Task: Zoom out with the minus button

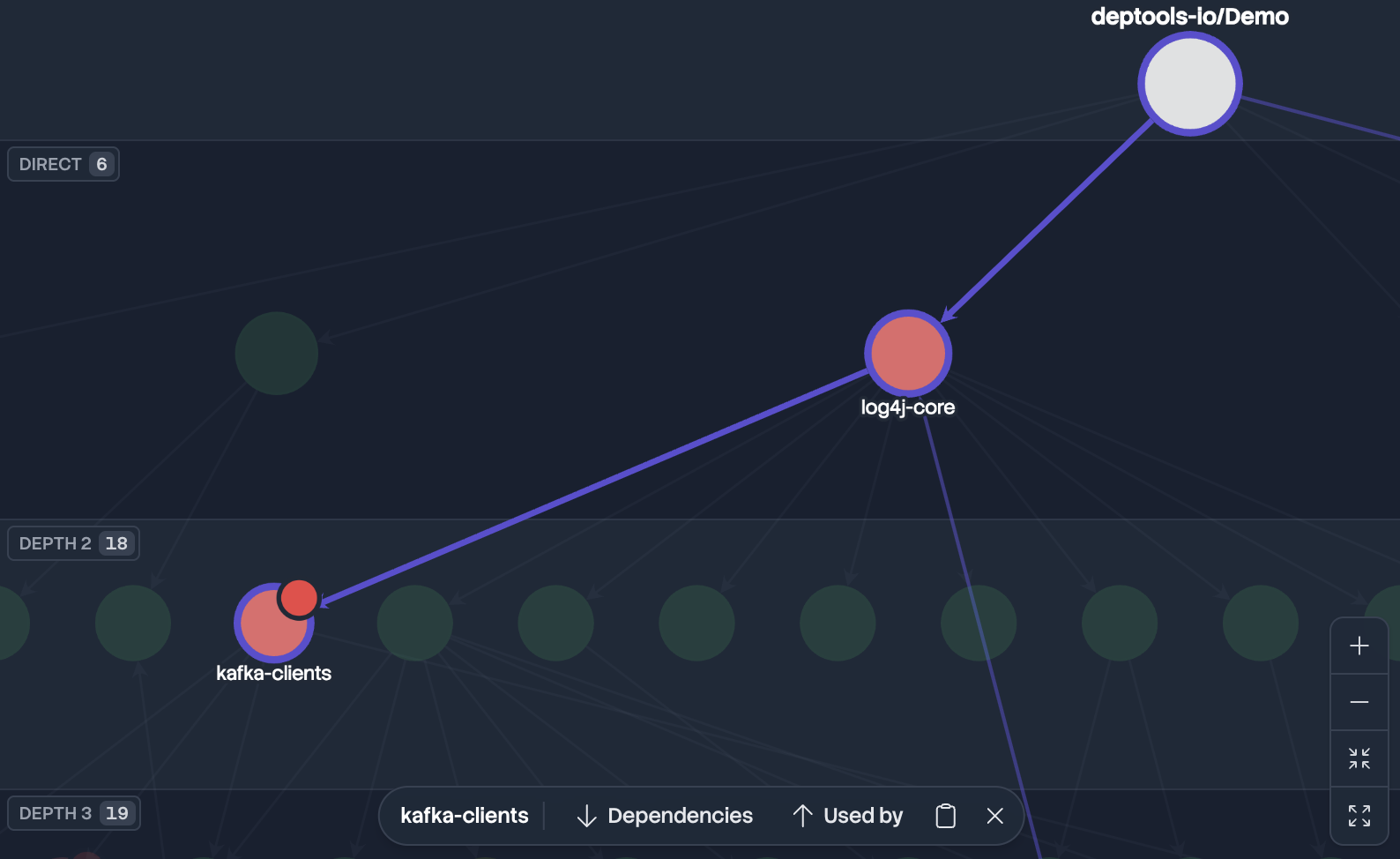Action: (x=1359, y=702)
